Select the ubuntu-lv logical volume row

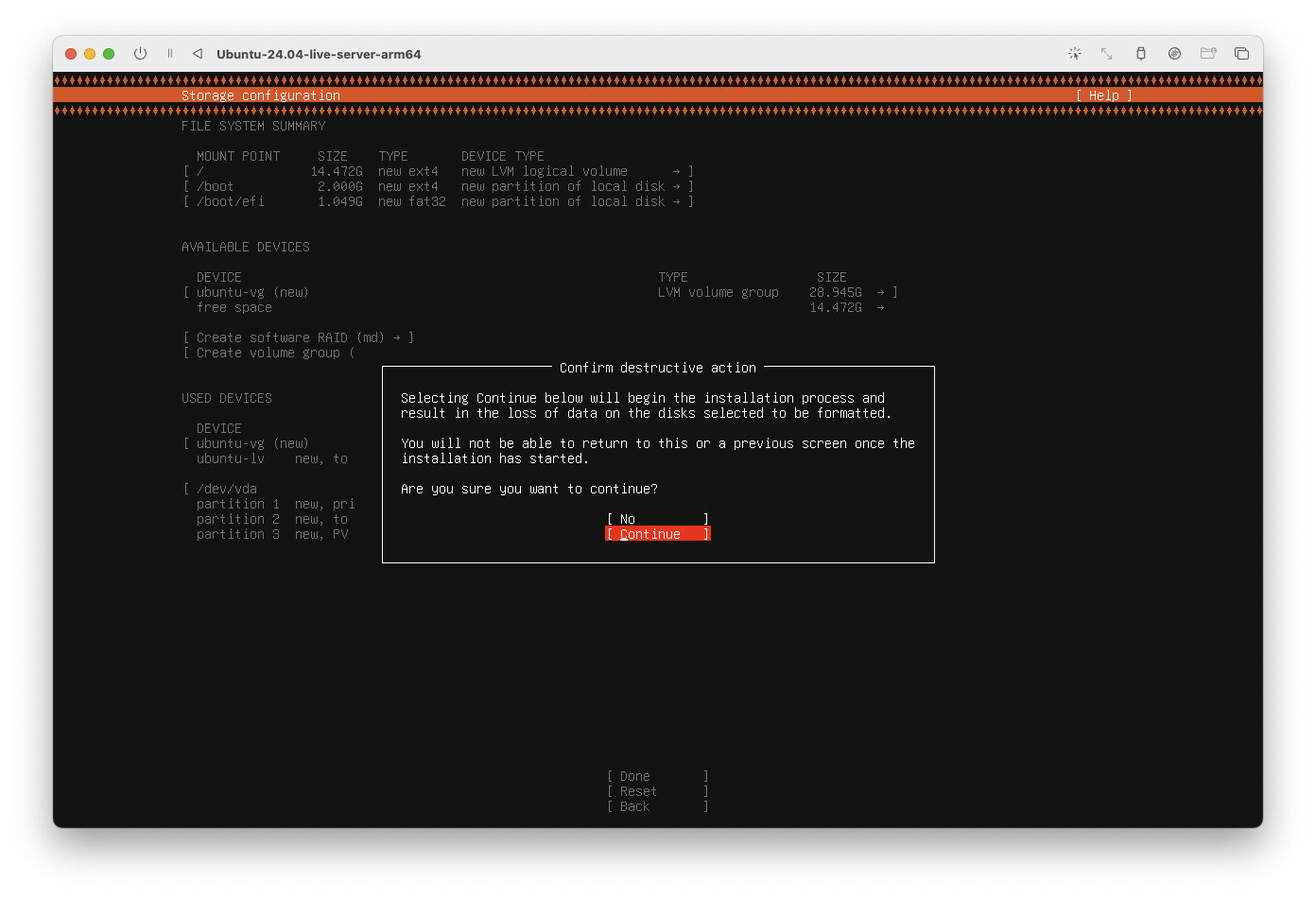click(x=272, y=458)
